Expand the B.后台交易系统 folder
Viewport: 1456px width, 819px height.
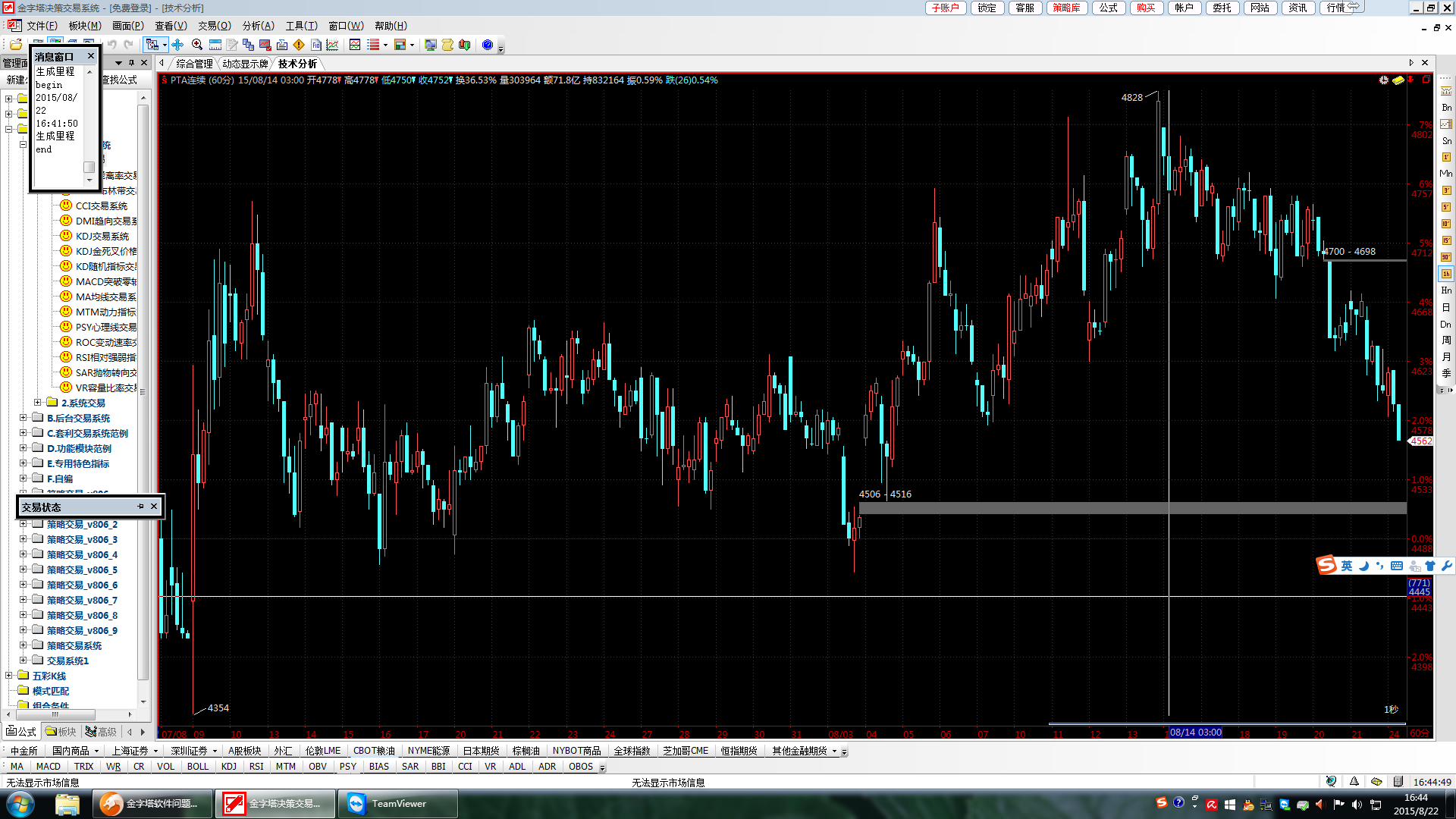click(23, 418)
